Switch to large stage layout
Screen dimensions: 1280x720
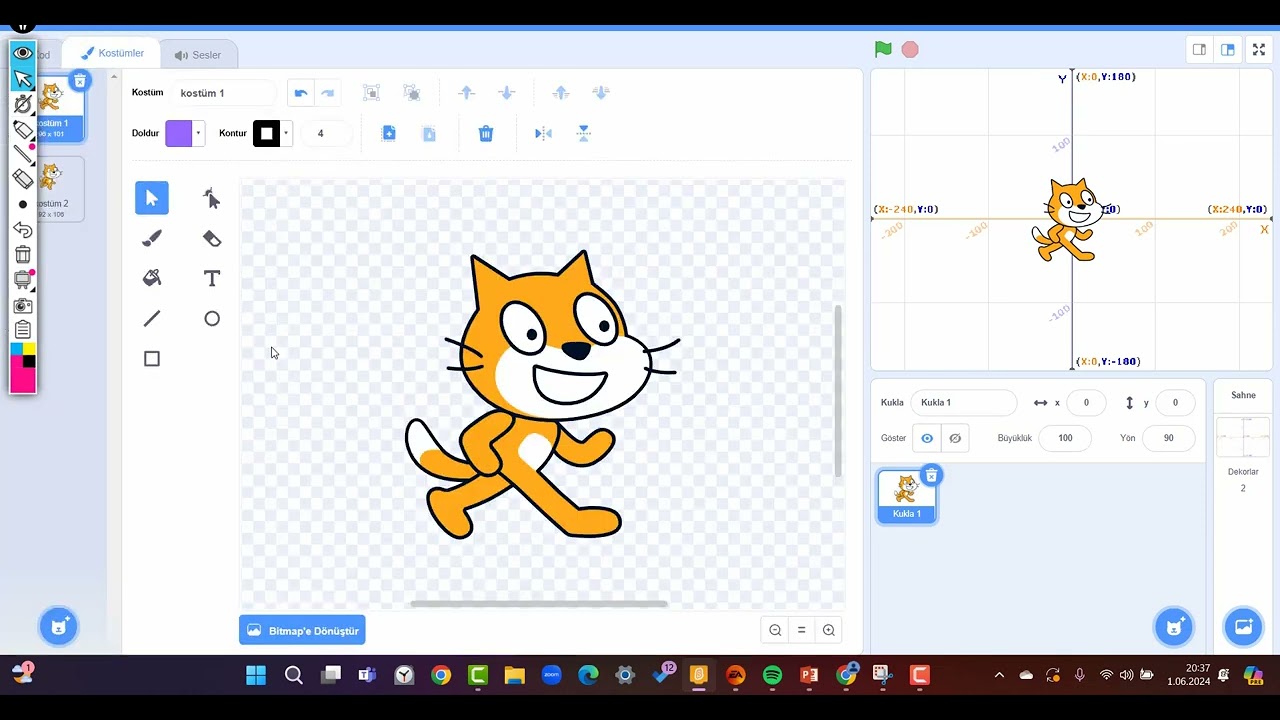pos(1227,49)
